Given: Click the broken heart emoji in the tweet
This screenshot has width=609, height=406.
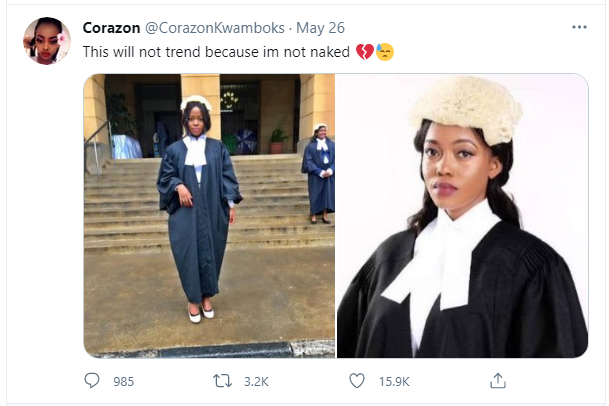Looking at the screenshot, I should click(364, 50).
